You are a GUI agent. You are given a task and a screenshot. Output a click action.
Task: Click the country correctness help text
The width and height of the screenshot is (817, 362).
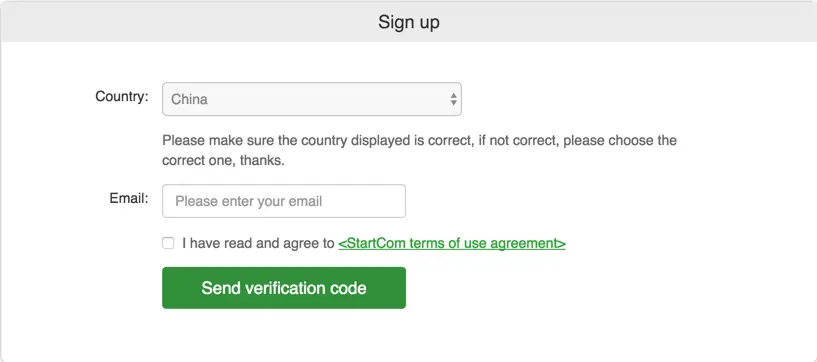pyautogui.click(x=419, y=151)
